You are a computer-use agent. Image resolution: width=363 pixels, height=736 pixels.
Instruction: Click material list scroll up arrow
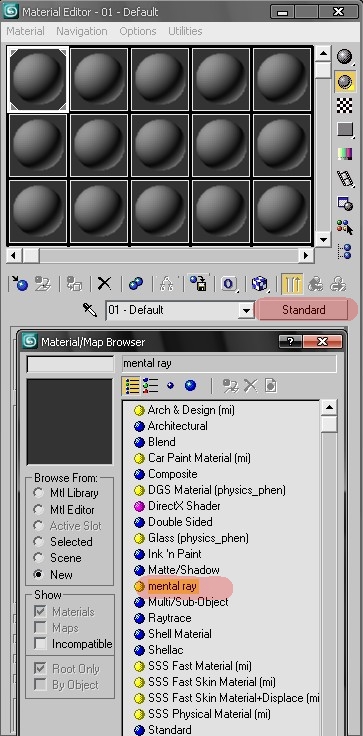pos(330,407)
